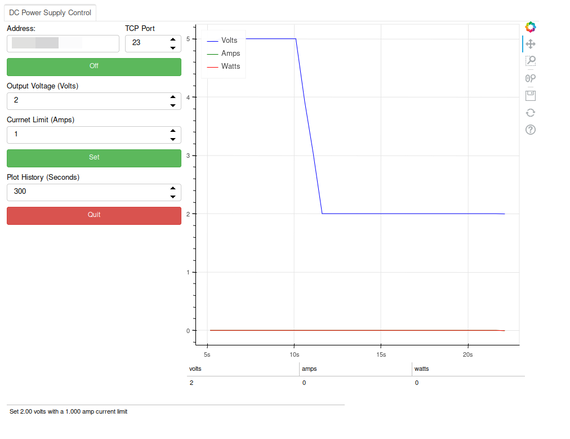Open the Bokeh logo link
Viewport: 570px width, 439px height.
(x=530, y=27)
